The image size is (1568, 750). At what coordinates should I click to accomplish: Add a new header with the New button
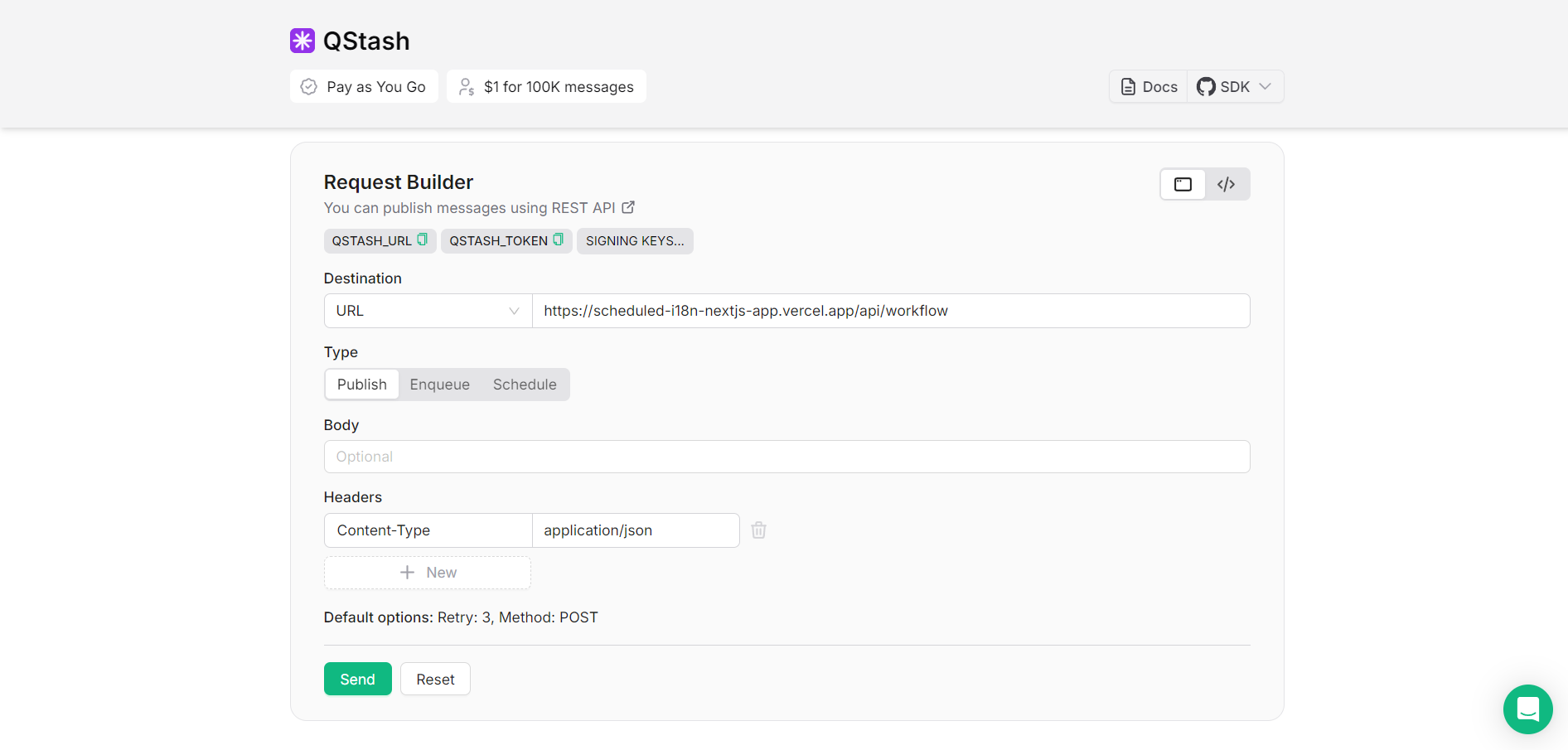click(427, 572)
